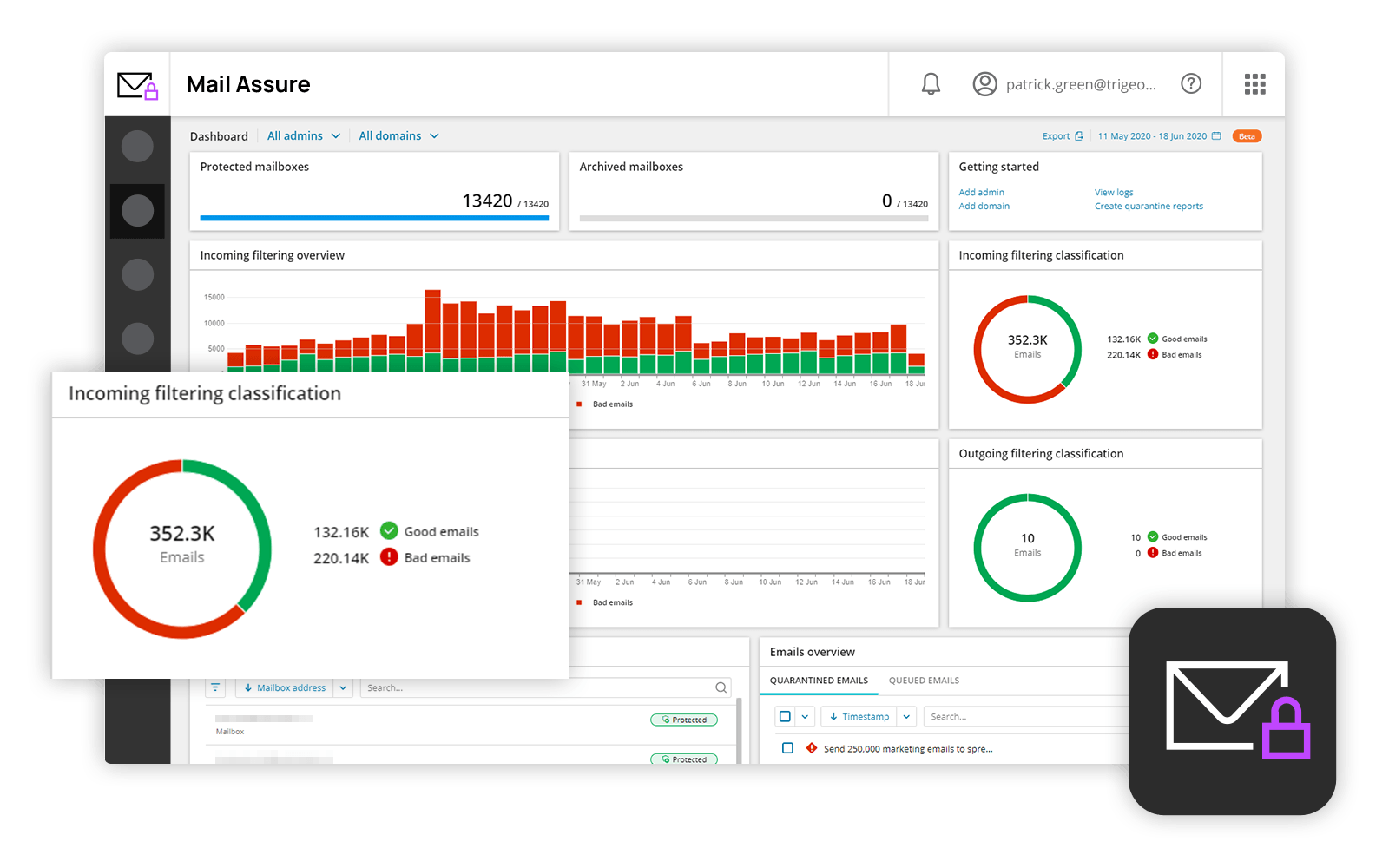1389x868 pixels.
Task: Open the notifications bell
Action: (931, 84)
